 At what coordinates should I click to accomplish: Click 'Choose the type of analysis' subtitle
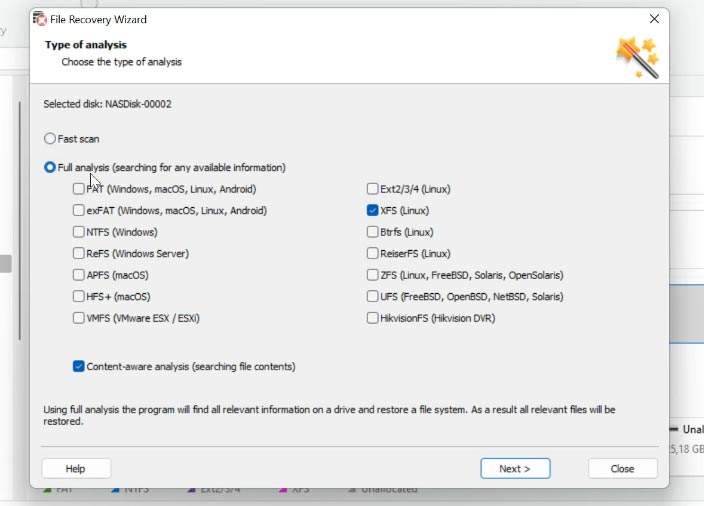pos(122,62)
